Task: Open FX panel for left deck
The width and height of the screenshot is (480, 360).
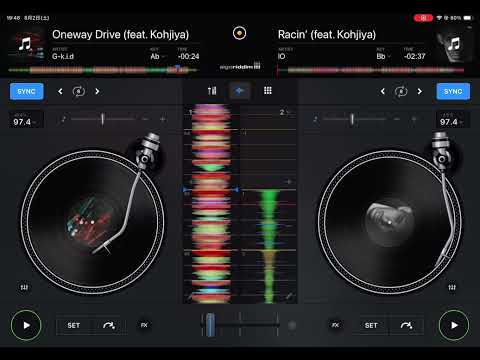Action: [x=144, y=325]
